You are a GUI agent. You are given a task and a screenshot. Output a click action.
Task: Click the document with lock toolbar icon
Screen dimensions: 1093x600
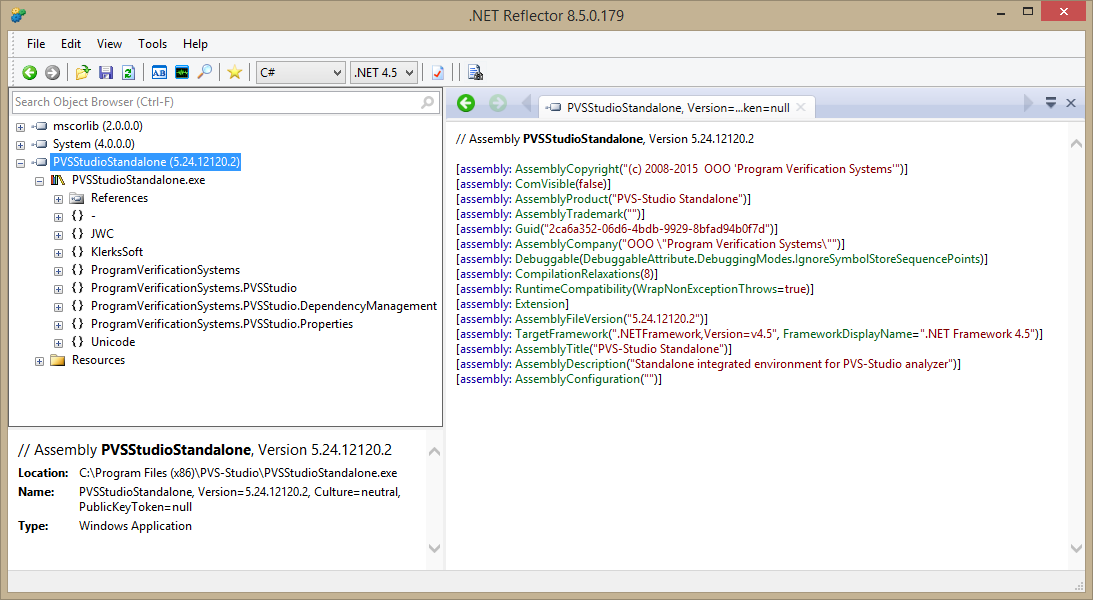point(475,72)
